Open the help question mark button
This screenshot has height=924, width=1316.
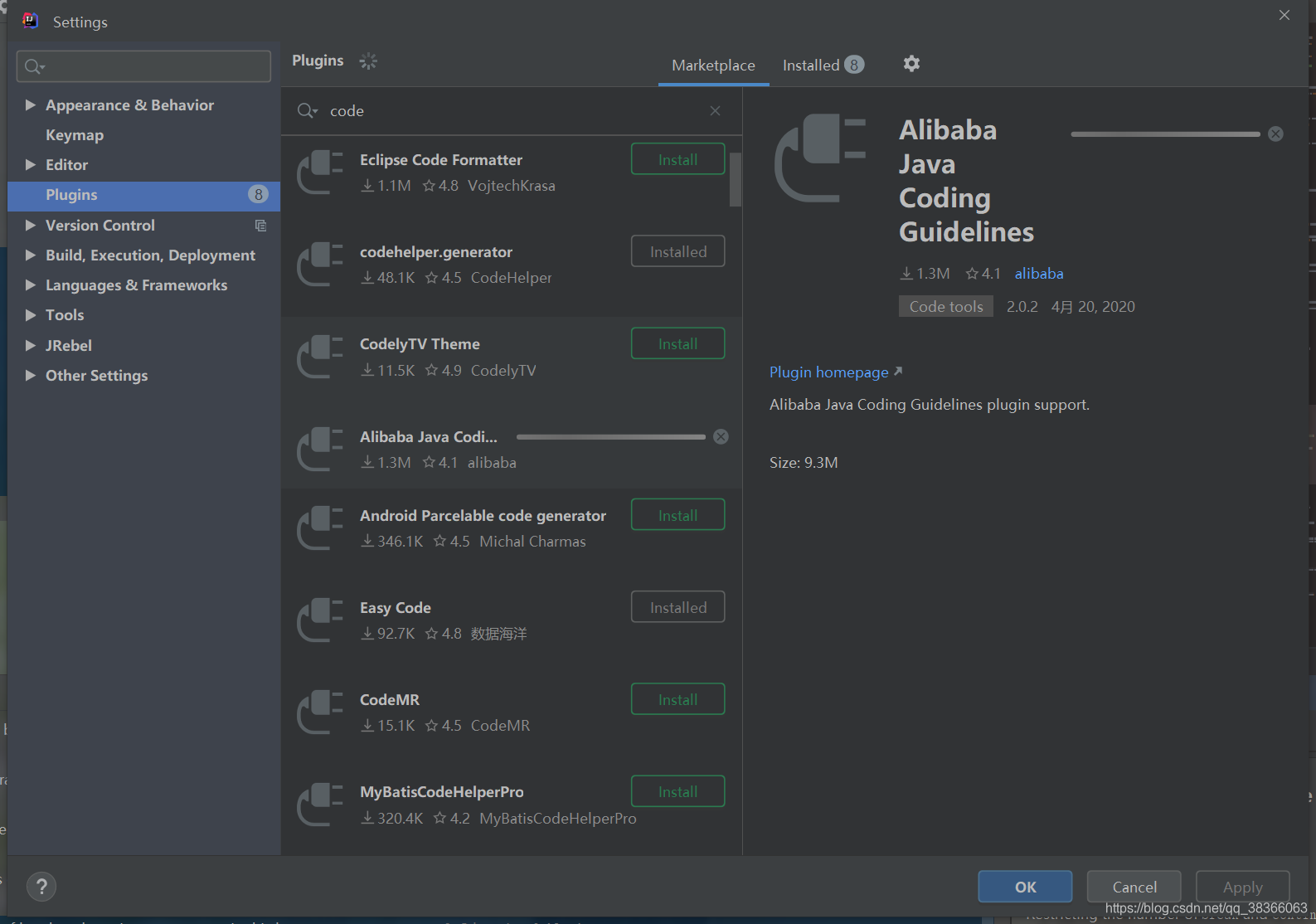point(41,887)
